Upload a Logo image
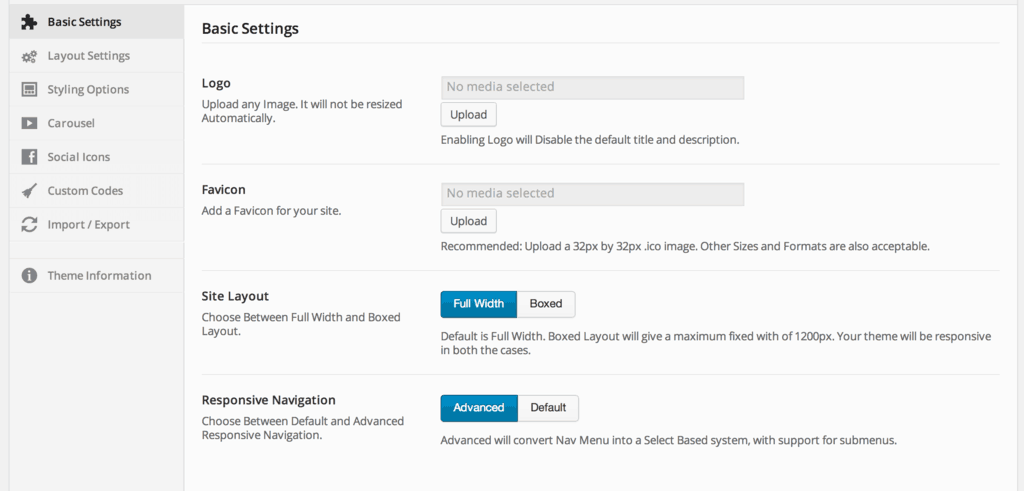Viewport: 1024px width, 491px height. [x=468, y=115]
